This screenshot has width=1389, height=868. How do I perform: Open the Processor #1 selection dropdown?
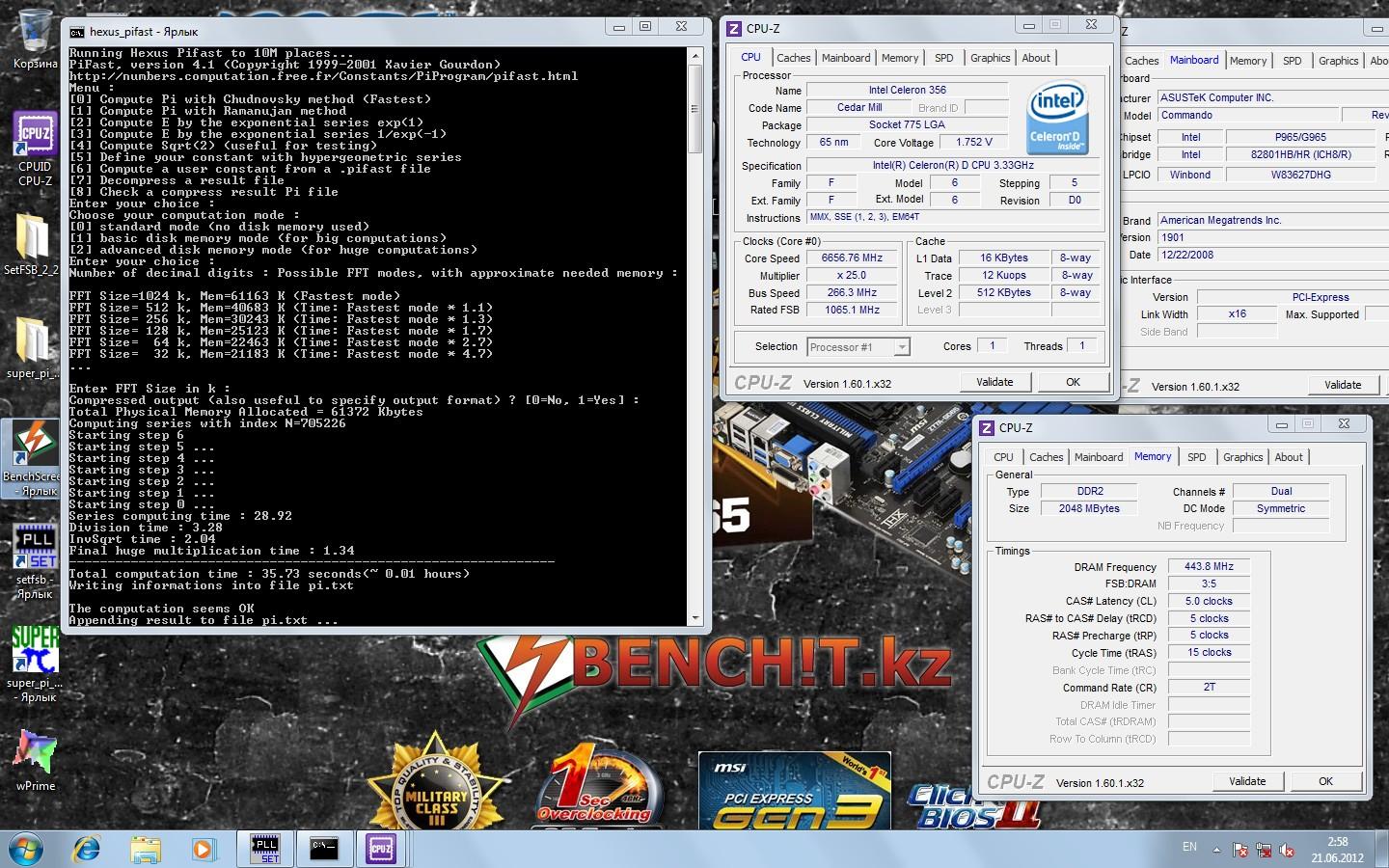[x=858, y=347]
